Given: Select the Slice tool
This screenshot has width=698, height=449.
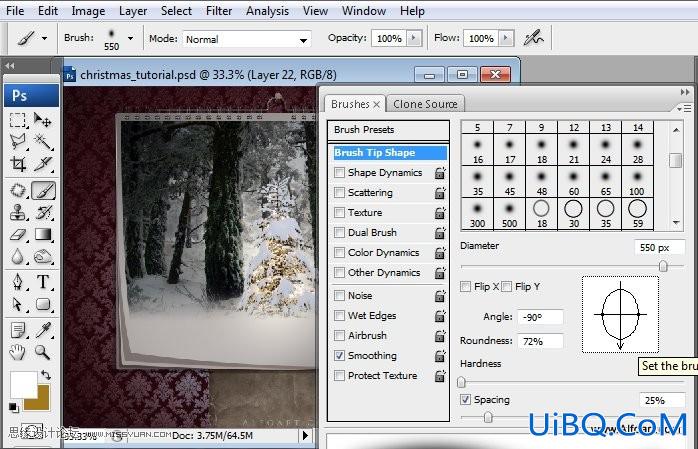Looking at the screenshot, I should click(43, 164).
